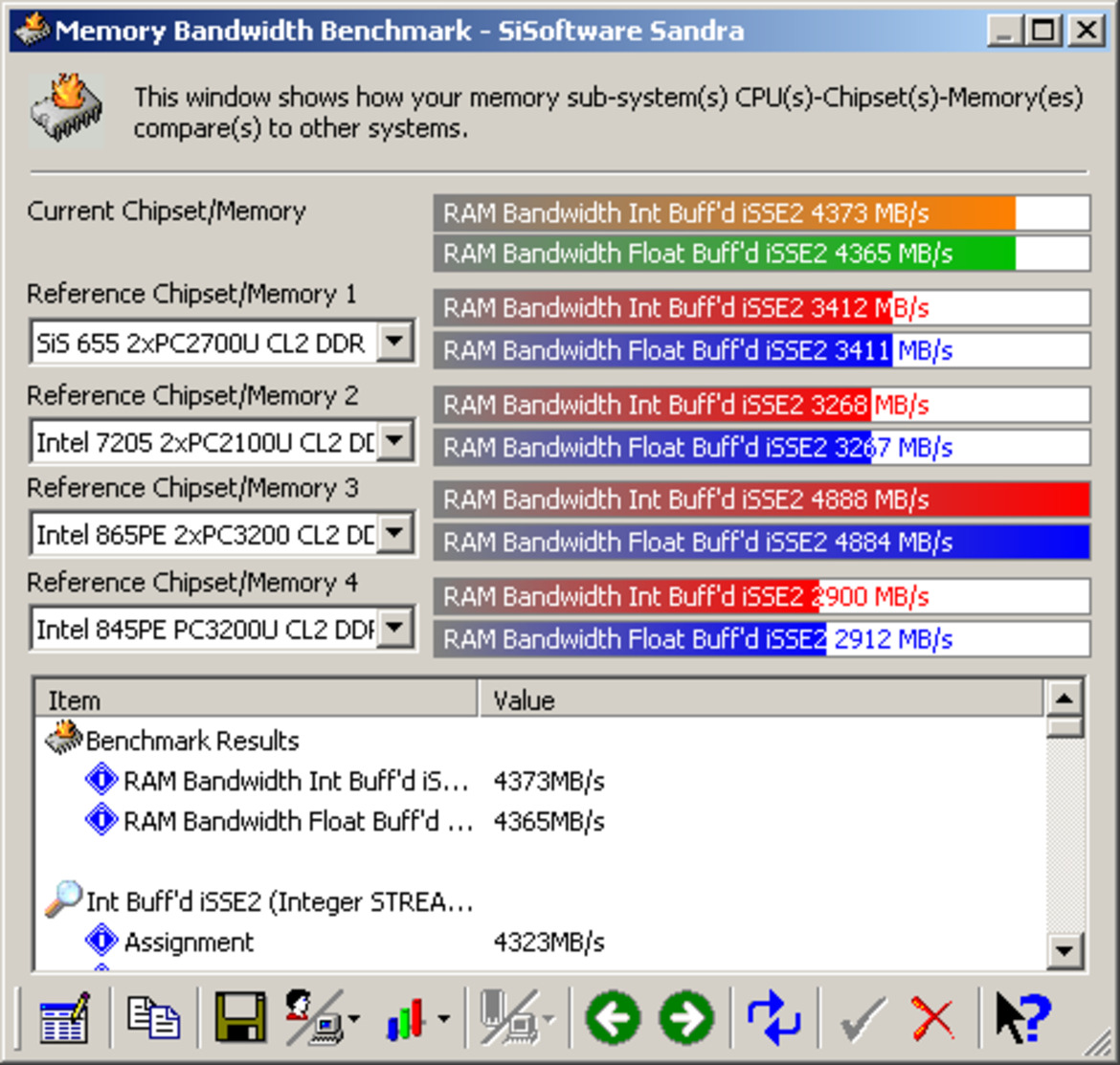Click the results list scroll down arrow
This screenshot has height=1065, width=1120.
(x=1064, y=950)
